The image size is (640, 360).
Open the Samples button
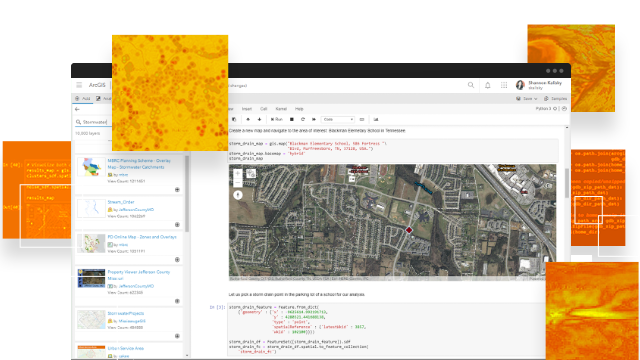click(x=556, y=99)
